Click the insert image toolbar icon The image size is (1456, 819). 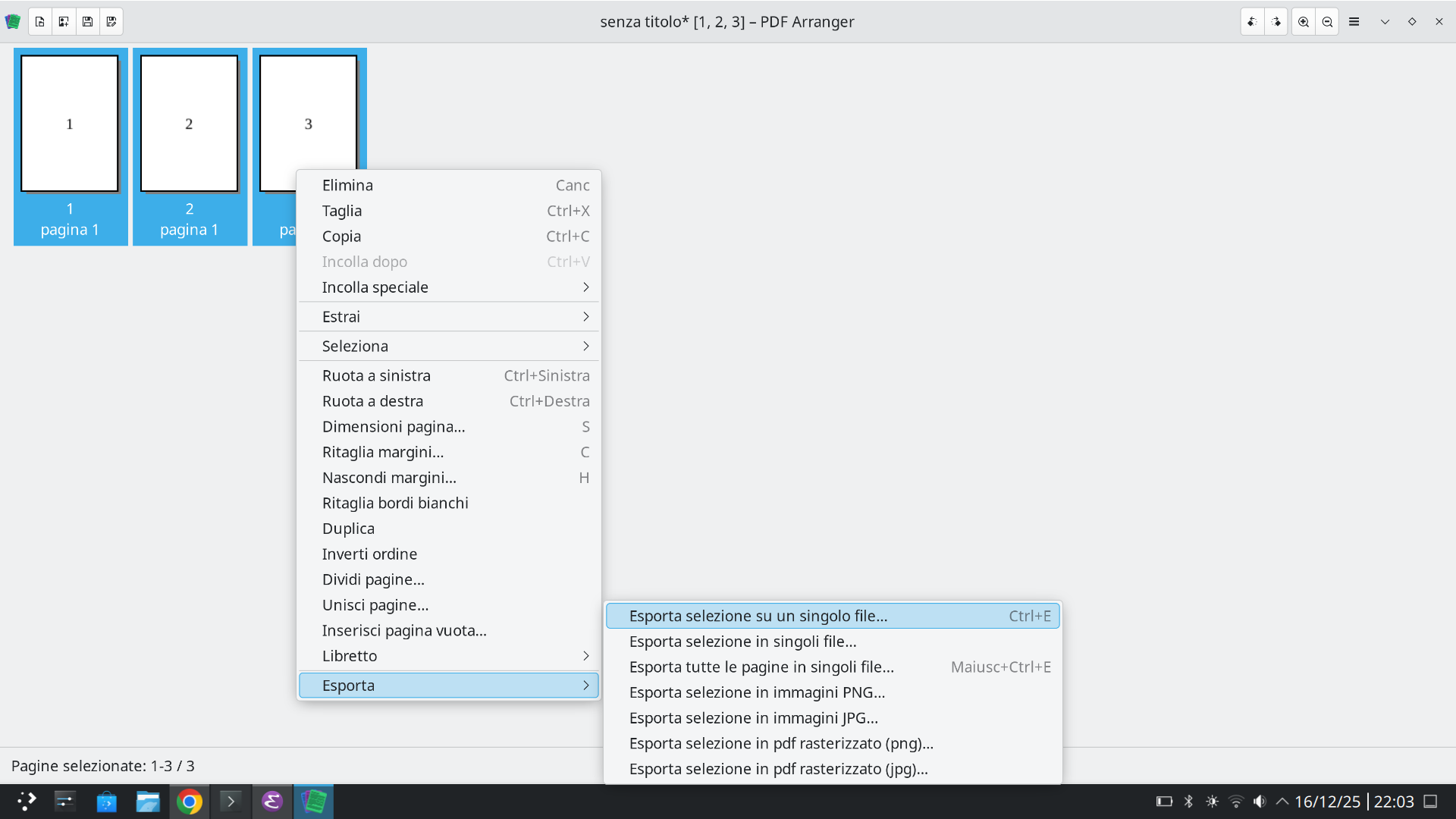64,22
